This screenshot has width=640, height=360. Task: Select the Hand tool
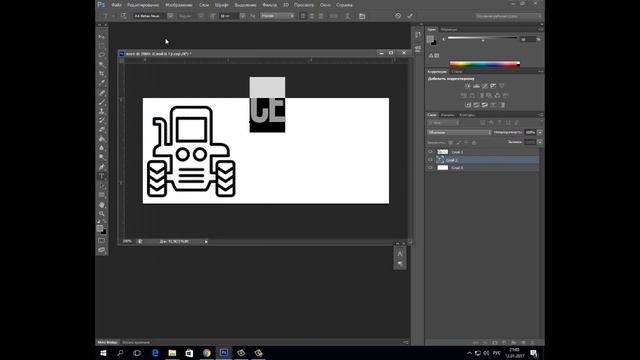(x=102, y=204)
